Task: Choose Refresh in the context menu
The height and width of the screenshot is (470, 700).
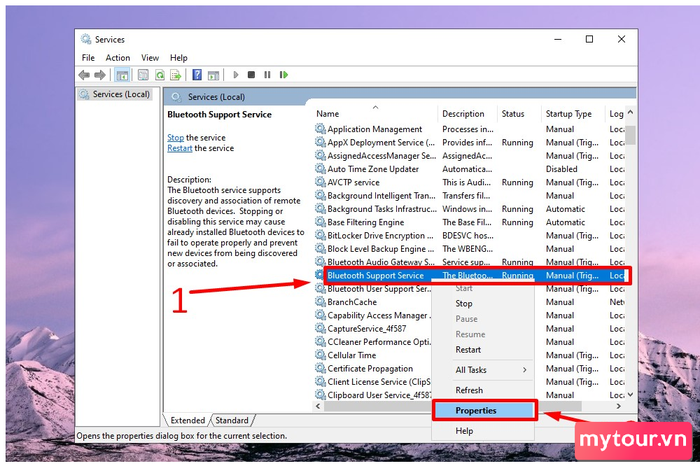Action: coord(469,390)
